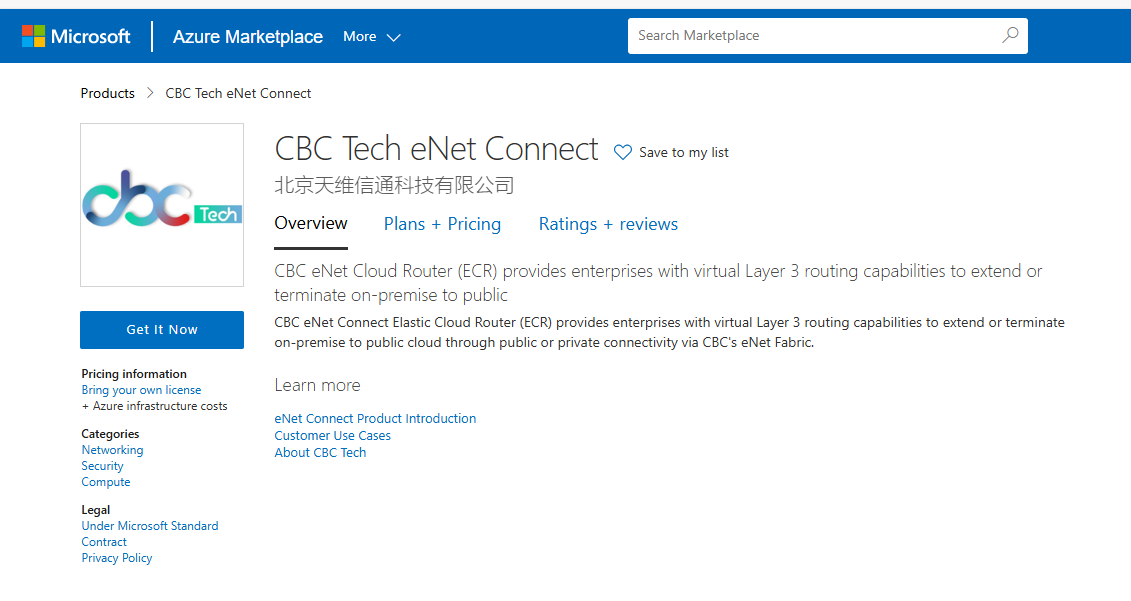Expand the More menu
The height and width of the screenshot is (601, 1131).
(x=359, y=35)
